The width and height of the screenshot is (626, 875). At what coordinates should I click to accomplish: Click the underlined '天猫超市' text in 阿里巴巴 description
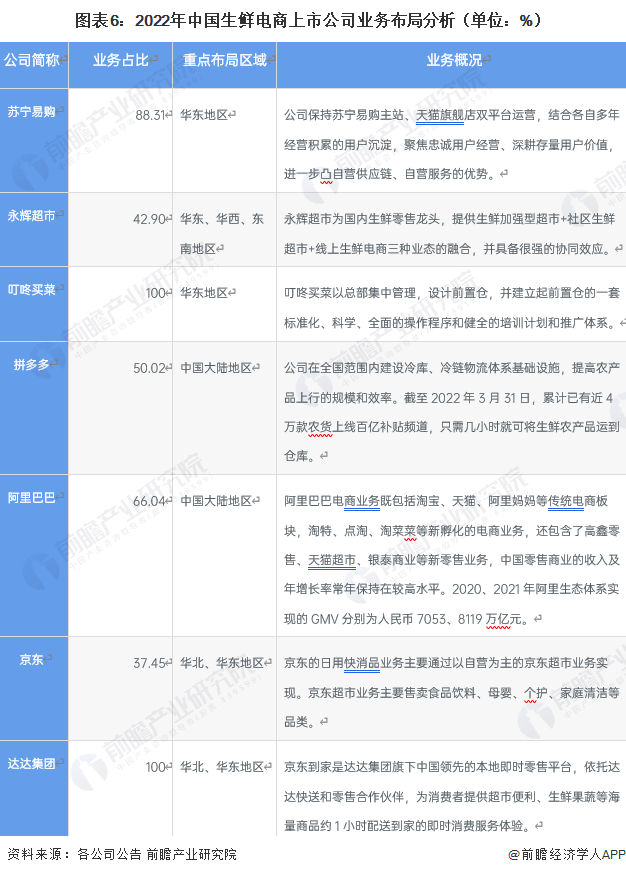click(332, 560)
